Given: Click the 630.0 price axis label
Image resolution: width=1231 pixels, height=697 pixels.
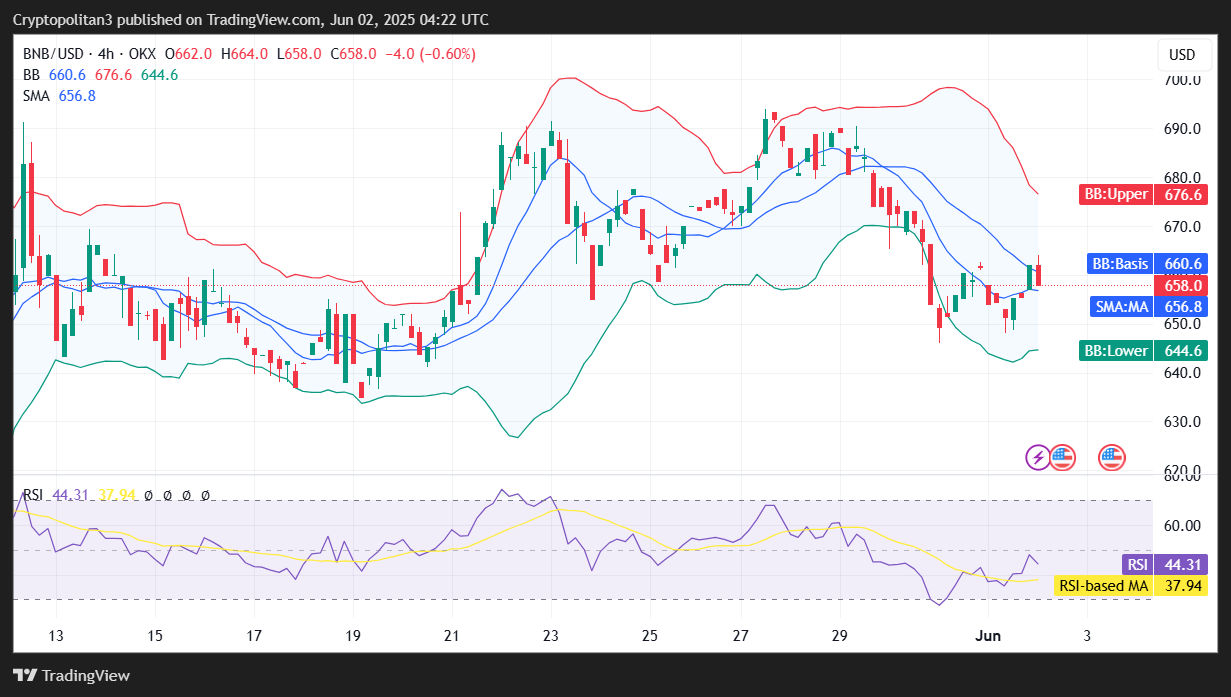Looking at the screenshot, I should [x=1182, y=422].
